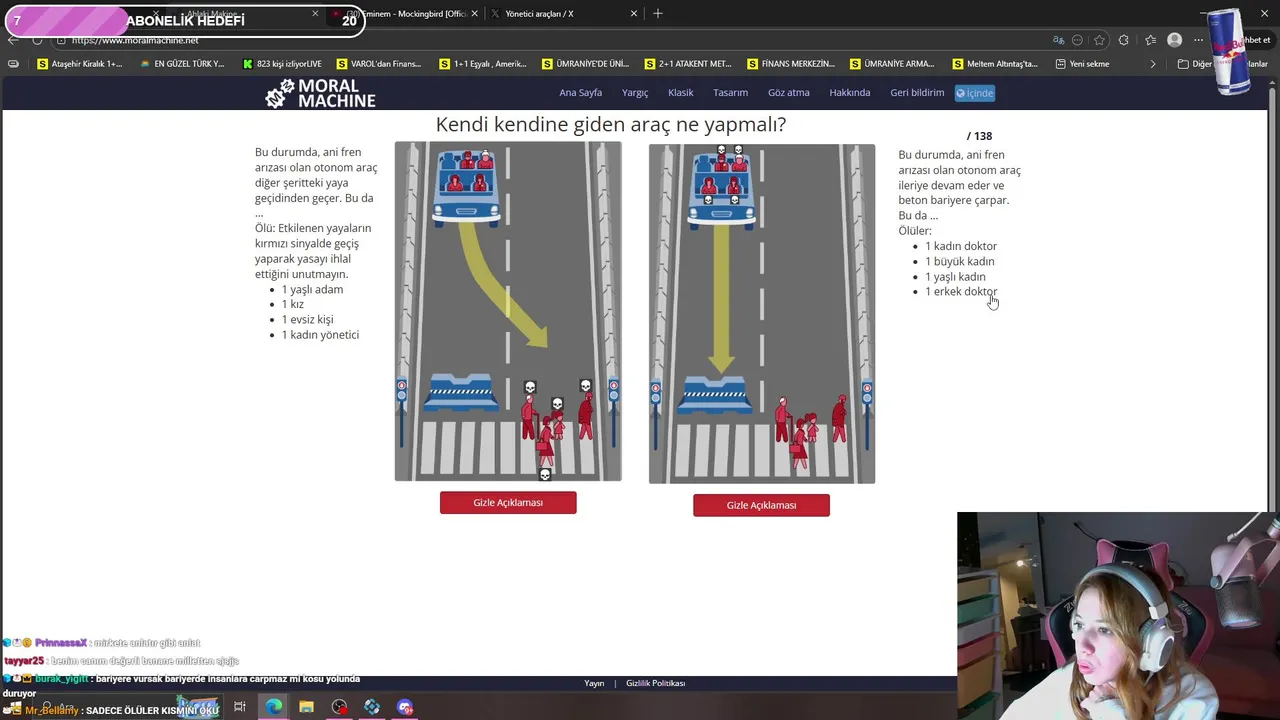The image size is (1280, 720).
Task: Open Ataşehir Kiralık 1+... bookmark
Action: pyautogui.click(x=80, y=64)
